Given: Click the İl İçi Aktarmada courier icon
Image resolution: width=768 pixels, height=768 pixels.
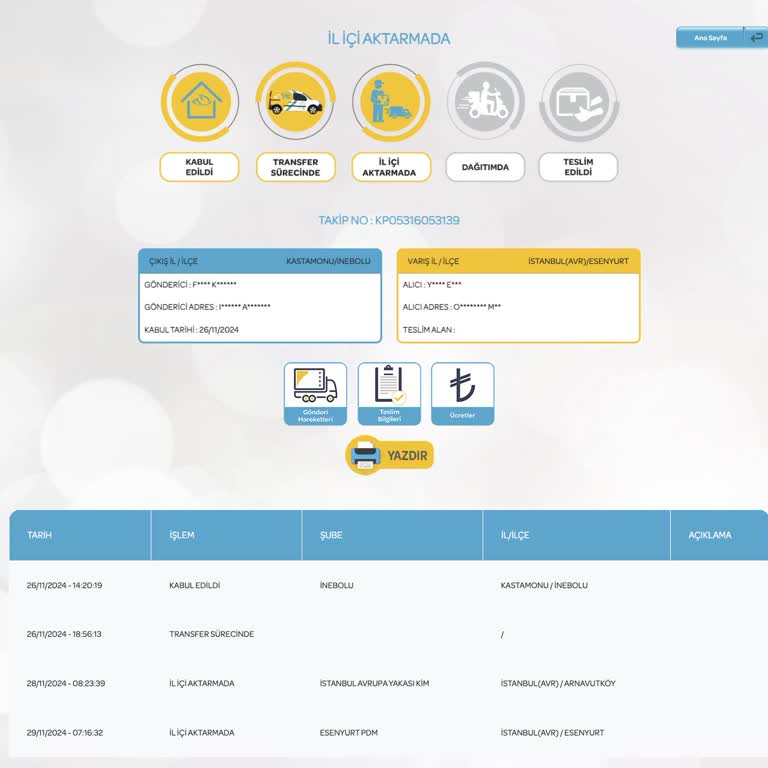Looking at the screenshot, I should [391, 102].
